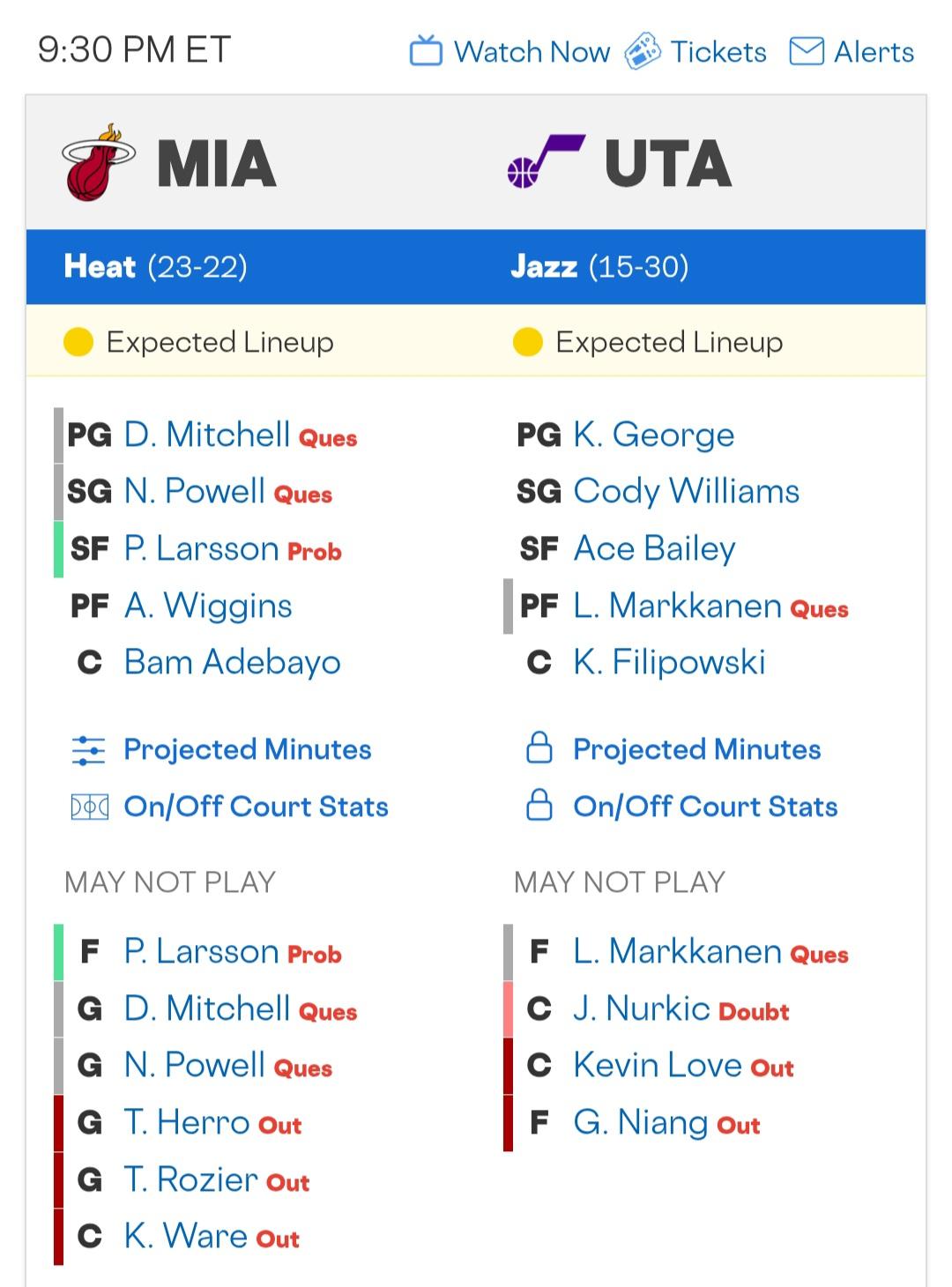
Task: Click the Alerts envelope icon
Action: (x=807, y=51)
